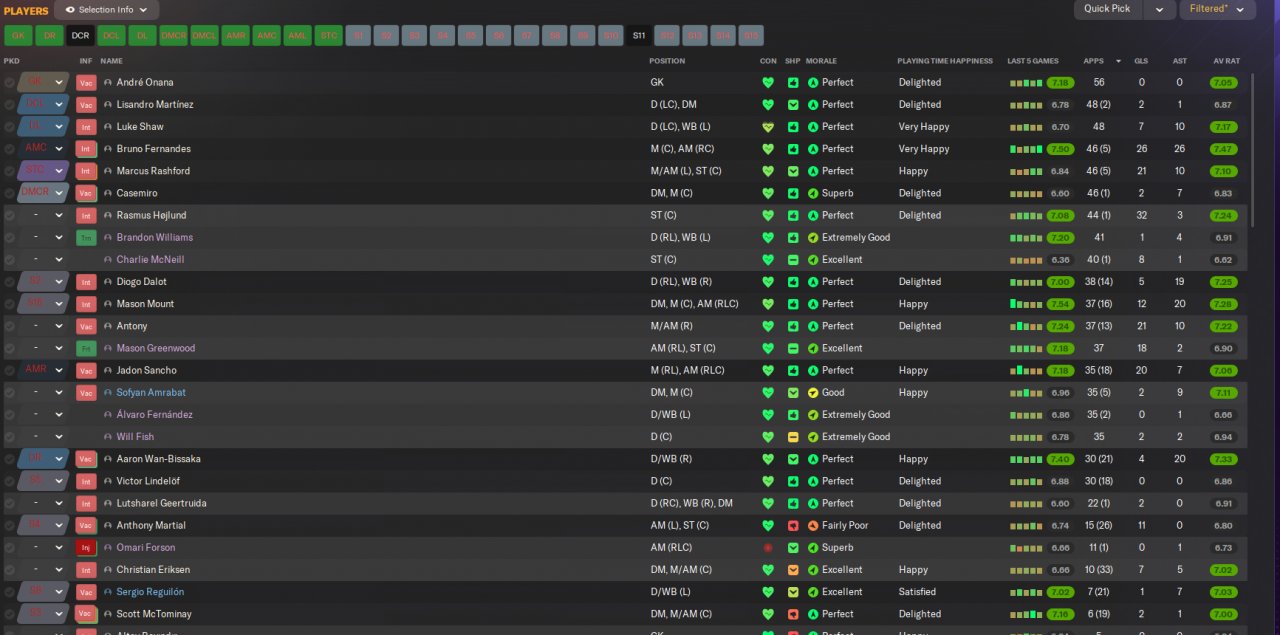The image size is (1280, 635).
Task: Open player profile icon beside Bruno Fernandes
Action: tap(108, 149)
